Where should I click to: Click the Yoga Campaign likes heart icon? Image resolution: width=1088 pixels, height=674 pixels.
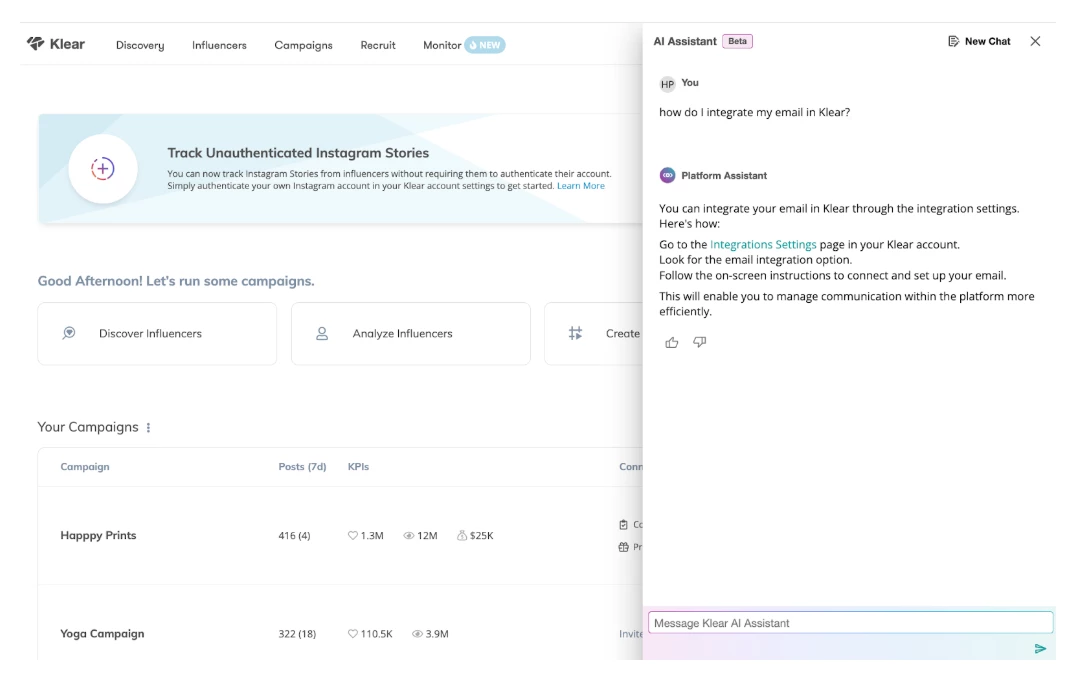pos(352,634)
